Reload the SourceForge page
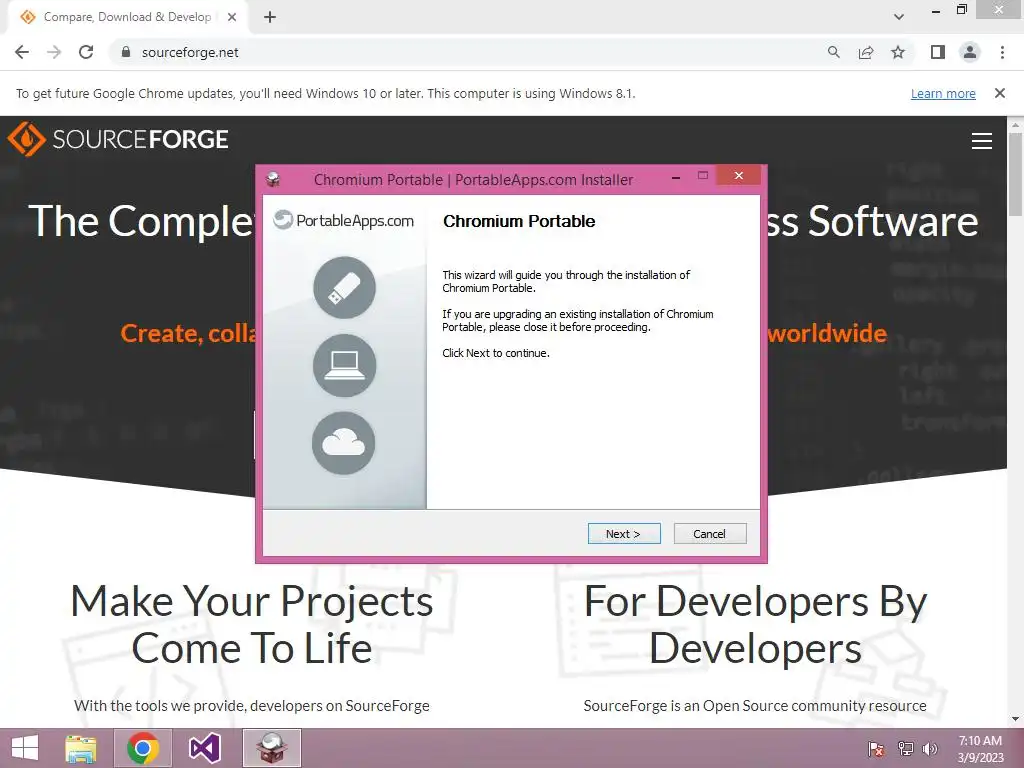The width and height of the screenshot is (1024, 768). tap(86, 52)
